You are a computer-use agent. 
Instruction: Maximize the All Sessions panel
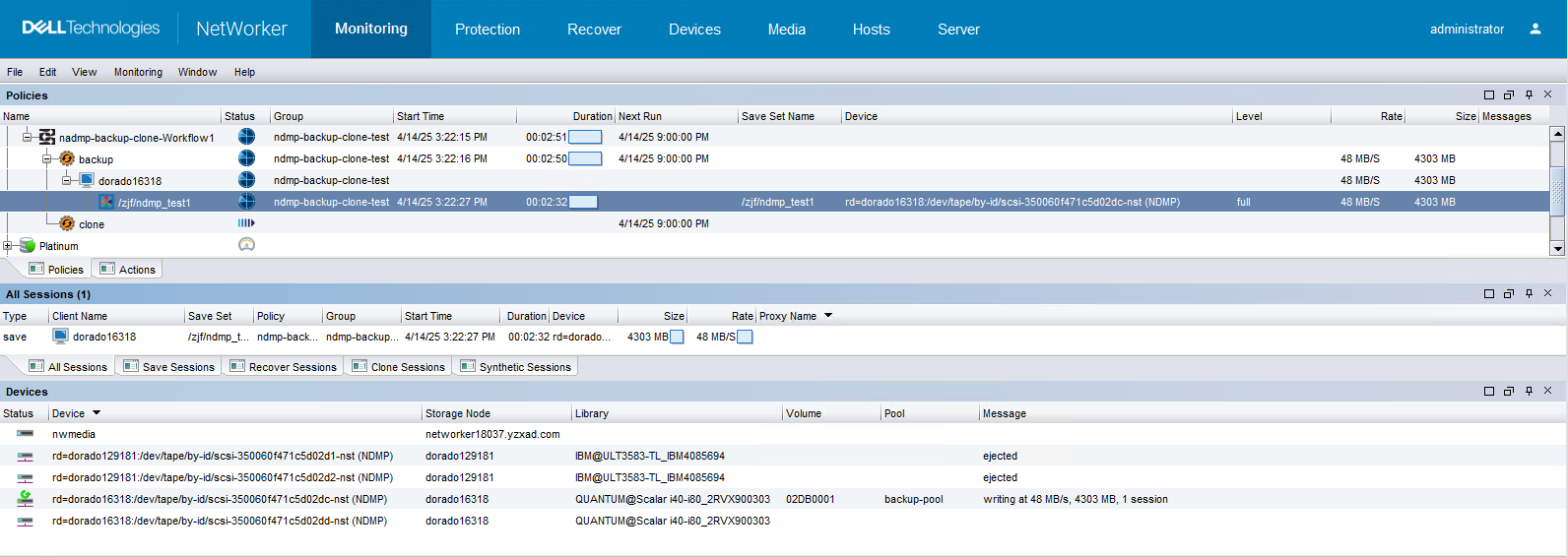click(x=1489, y=293)
